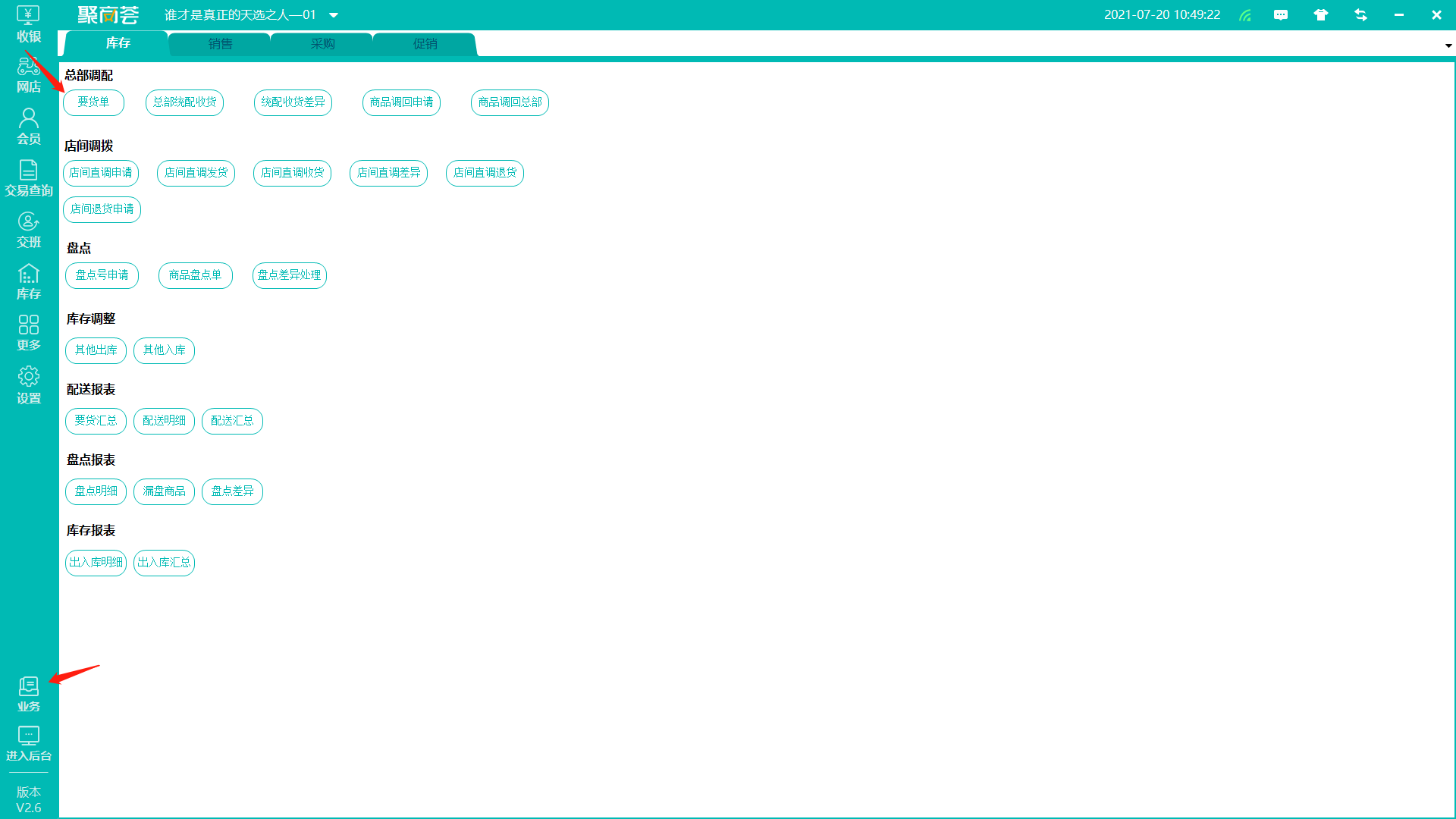Viewport: 1456px width, 819px height.
Task: Click the 版本 V2.6 version label
Action: point(29,800)
